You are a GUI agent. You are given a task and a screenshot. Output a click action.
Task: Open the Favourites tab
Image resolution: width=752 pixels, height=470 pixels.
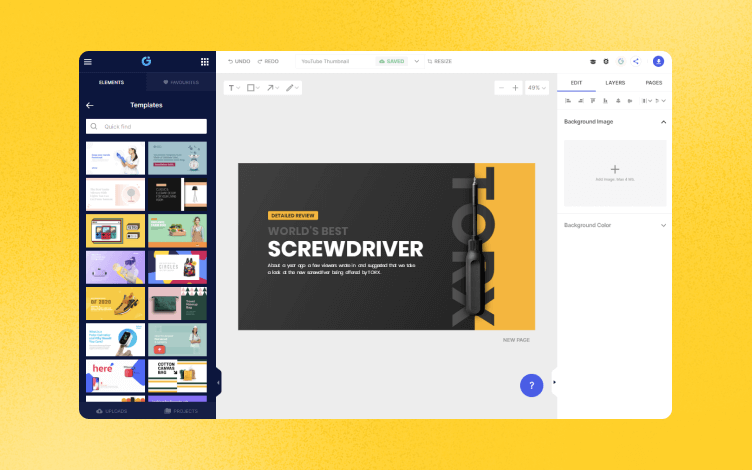(181, 82)
